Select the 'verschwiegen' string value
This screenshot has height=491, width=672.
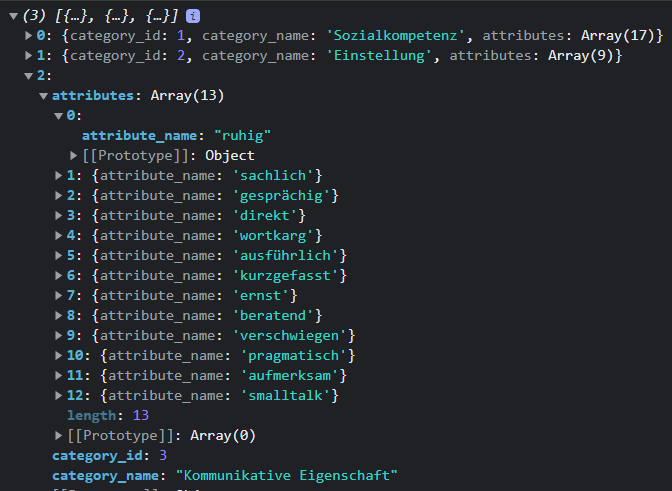[289, 335]
